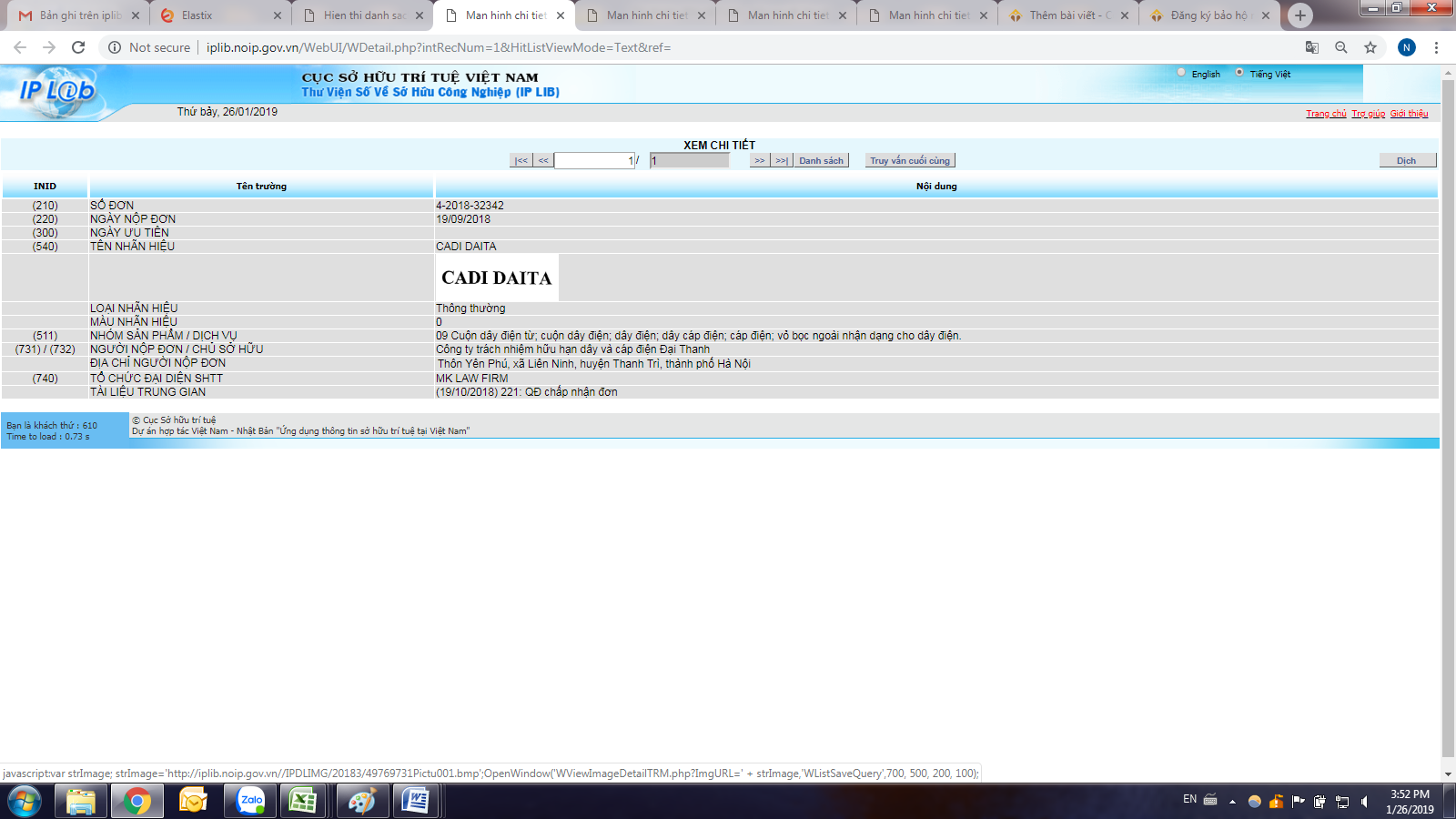The width and height of the screenshot is (1456, 819).
Task: Go to next record with >> button
Action: [760, 160]
